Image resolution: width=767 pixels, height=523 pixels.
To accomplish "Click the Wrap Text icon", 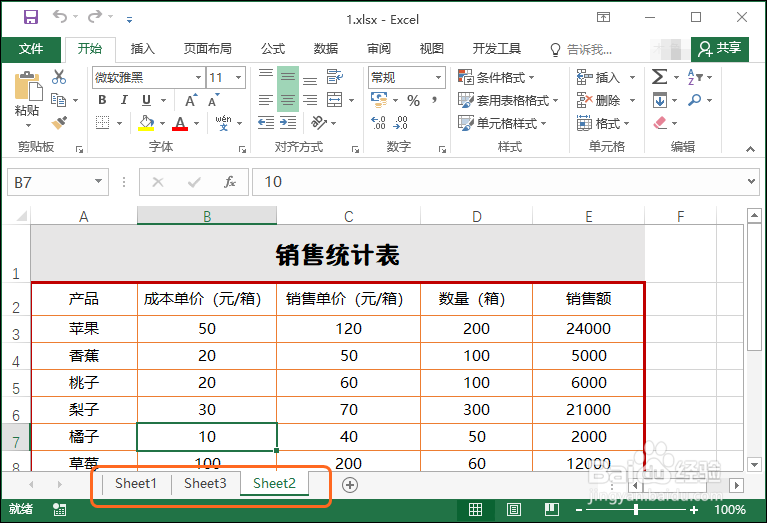I will tap(335, 77).
